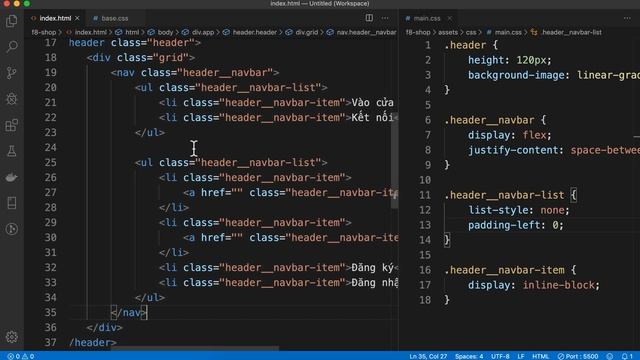Click the warnings count in status bar
The width and height of the screenshot is (640, 360).
(28, 356)
